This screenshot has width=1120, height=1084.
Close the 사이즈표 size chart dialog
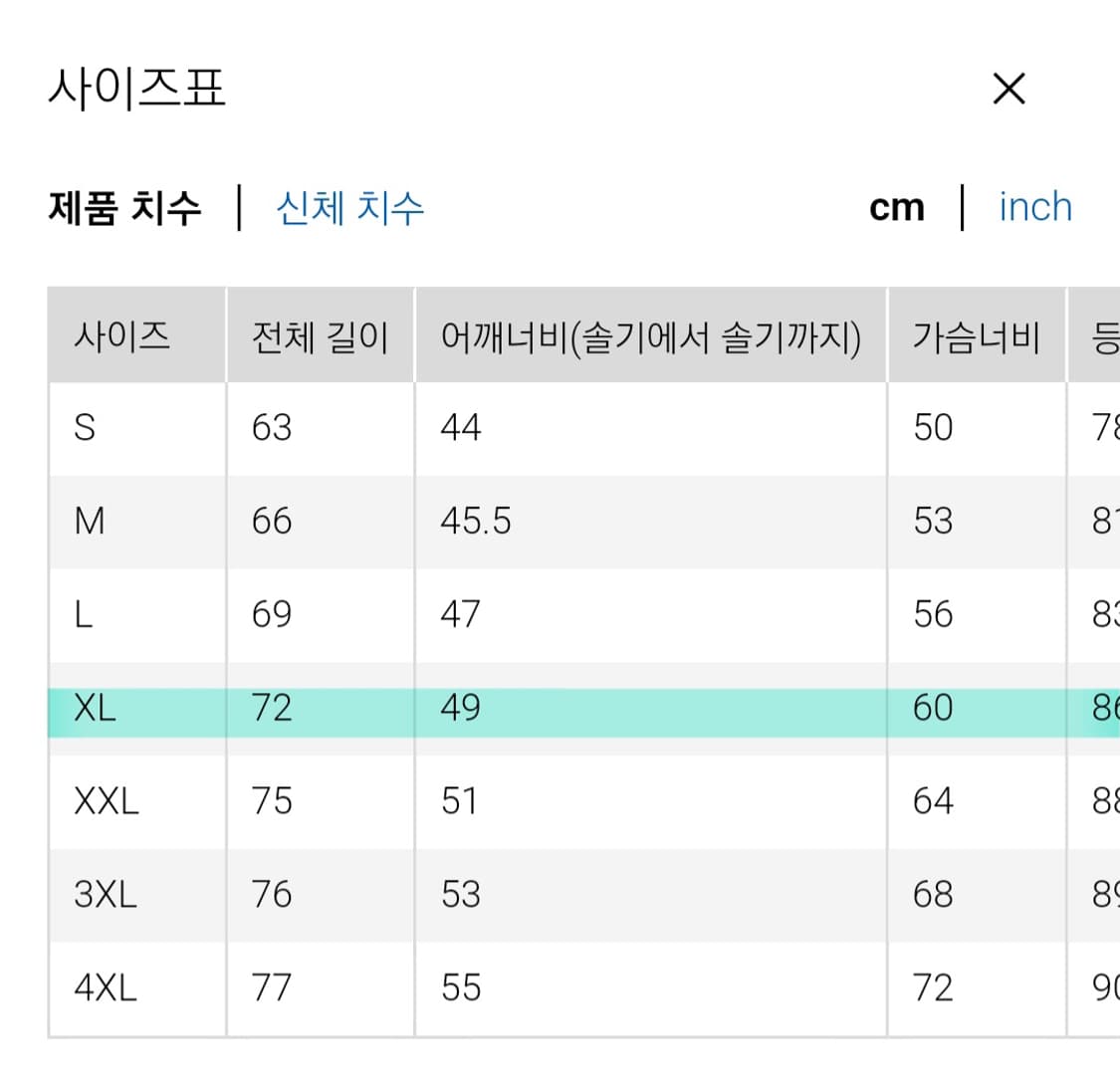[1008, 89]
